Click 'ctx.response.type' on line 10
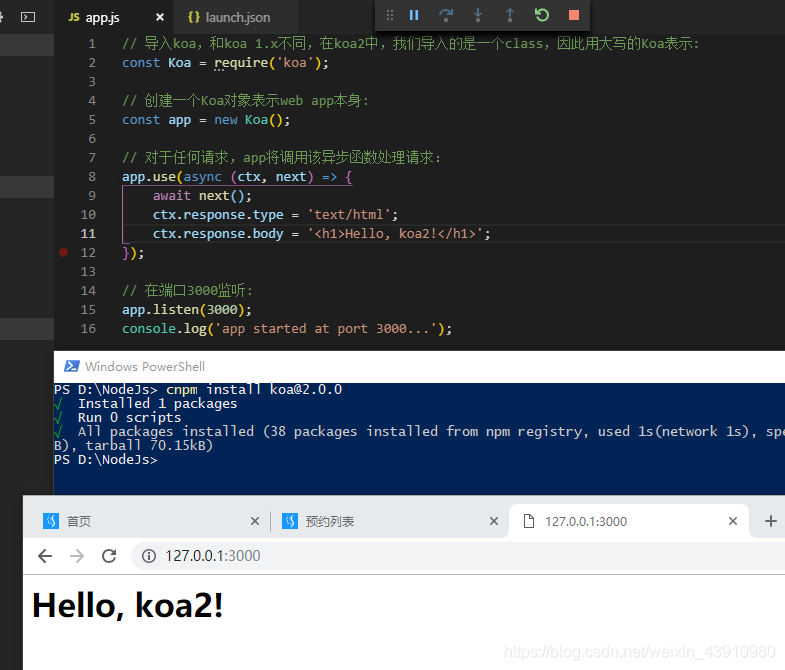Image resolution: width=785 pixels, height=670 pixels. (x=218, y=215)
